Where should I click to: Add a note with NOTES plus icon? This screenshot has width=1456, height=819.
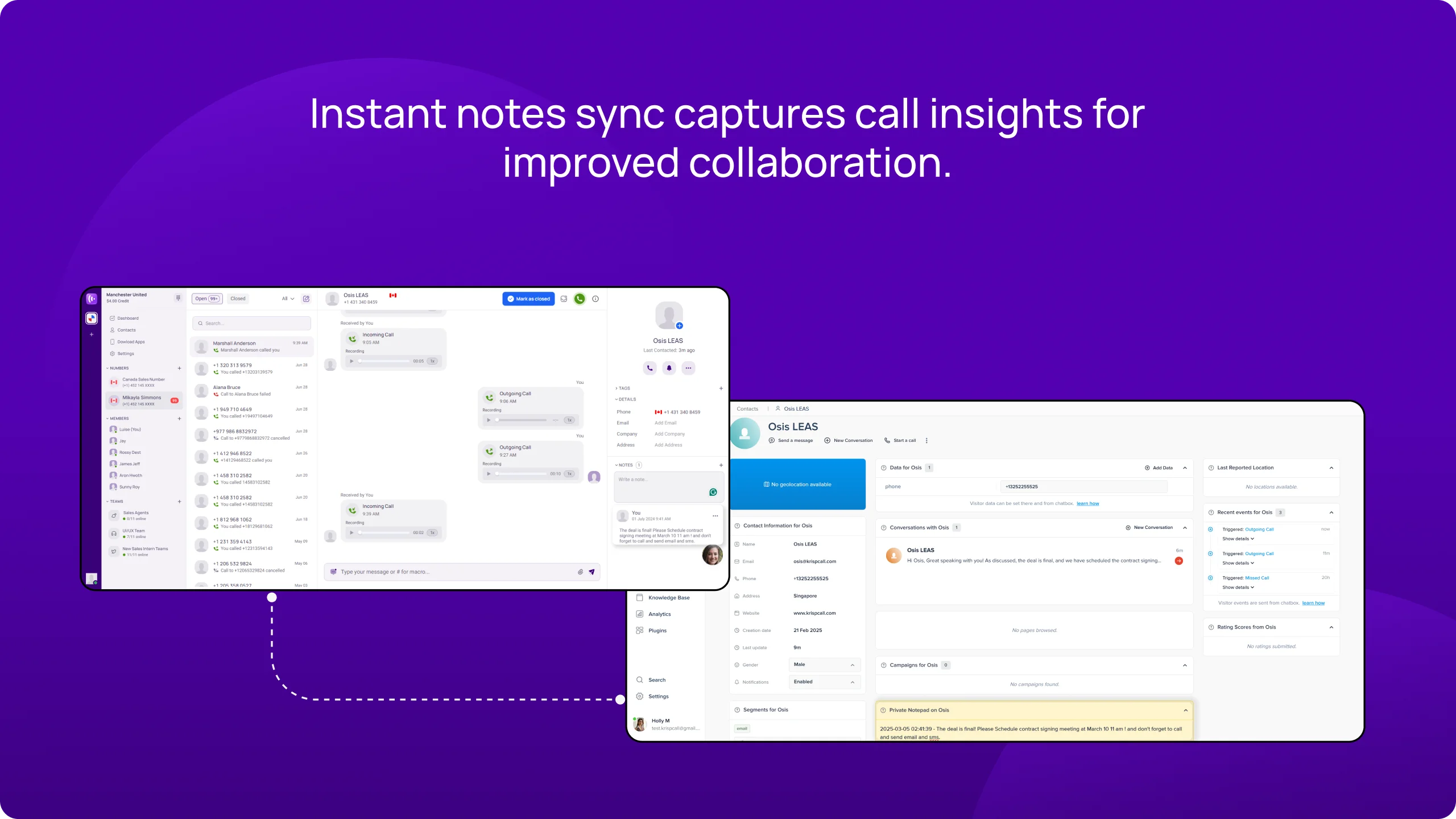(721, 465)
